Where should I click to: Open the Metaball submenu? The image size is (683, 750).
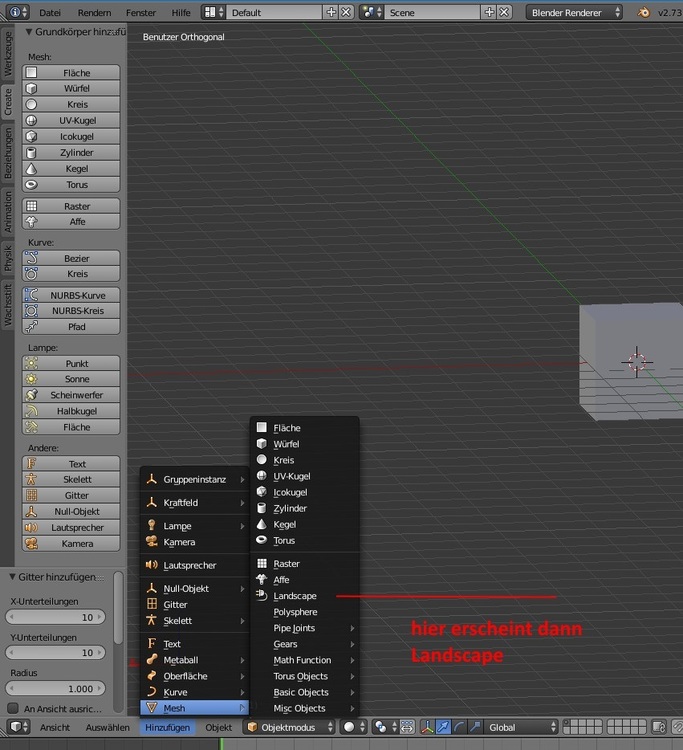point(195,660)
